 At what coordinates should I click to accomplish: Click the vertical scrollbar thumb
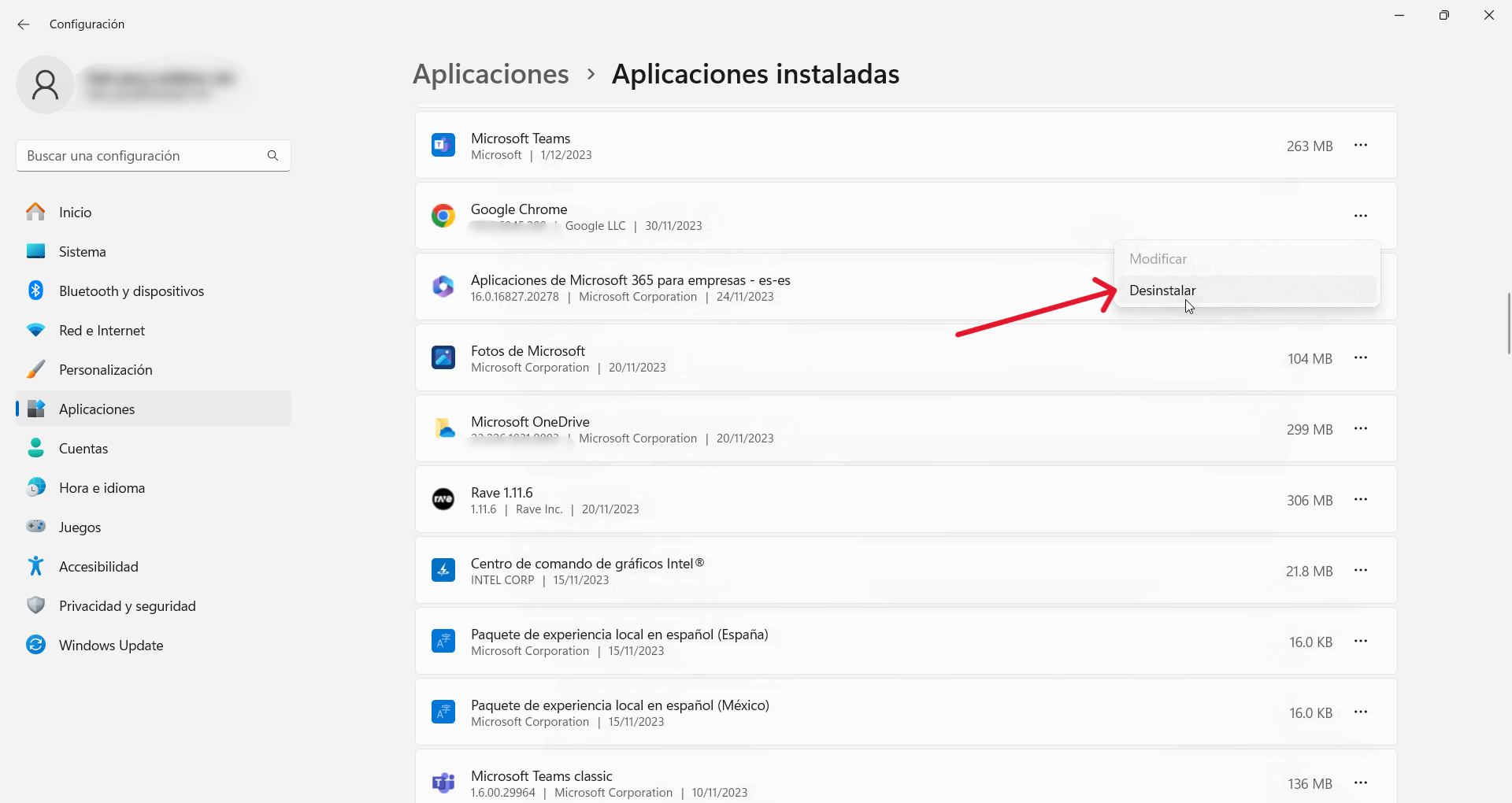click(x=1508, y=324)
